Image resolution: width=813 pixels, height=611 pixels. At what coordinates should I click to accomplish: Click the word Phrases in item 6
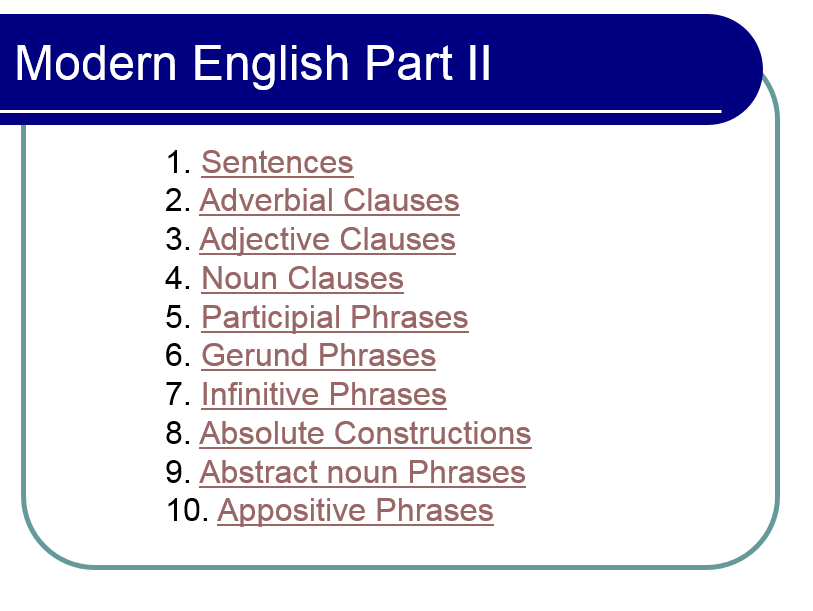(x=377, y=356)
